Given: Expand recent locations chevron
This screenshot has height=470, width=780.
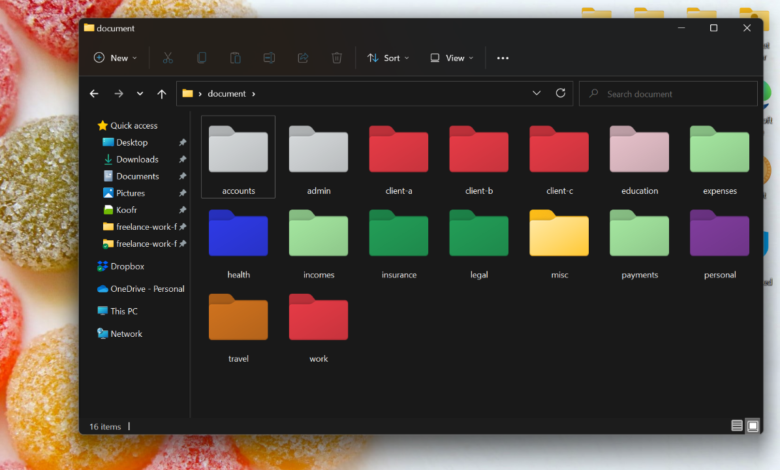Looking at the screenshot, I should [x=140, y=94].
